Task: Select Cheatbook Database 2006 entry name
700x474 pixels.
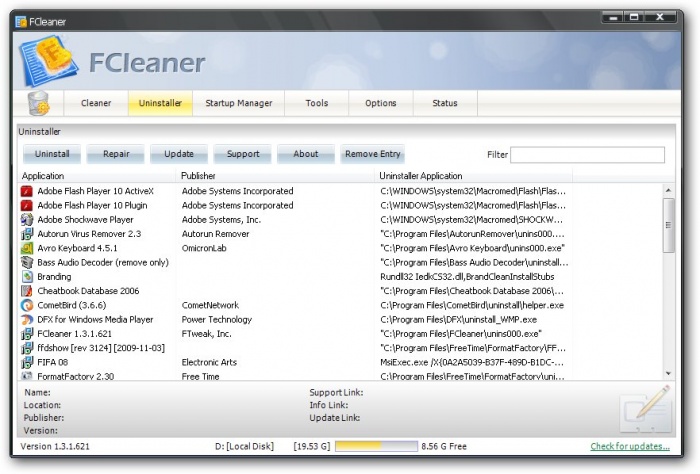Action: pos(88,291)
